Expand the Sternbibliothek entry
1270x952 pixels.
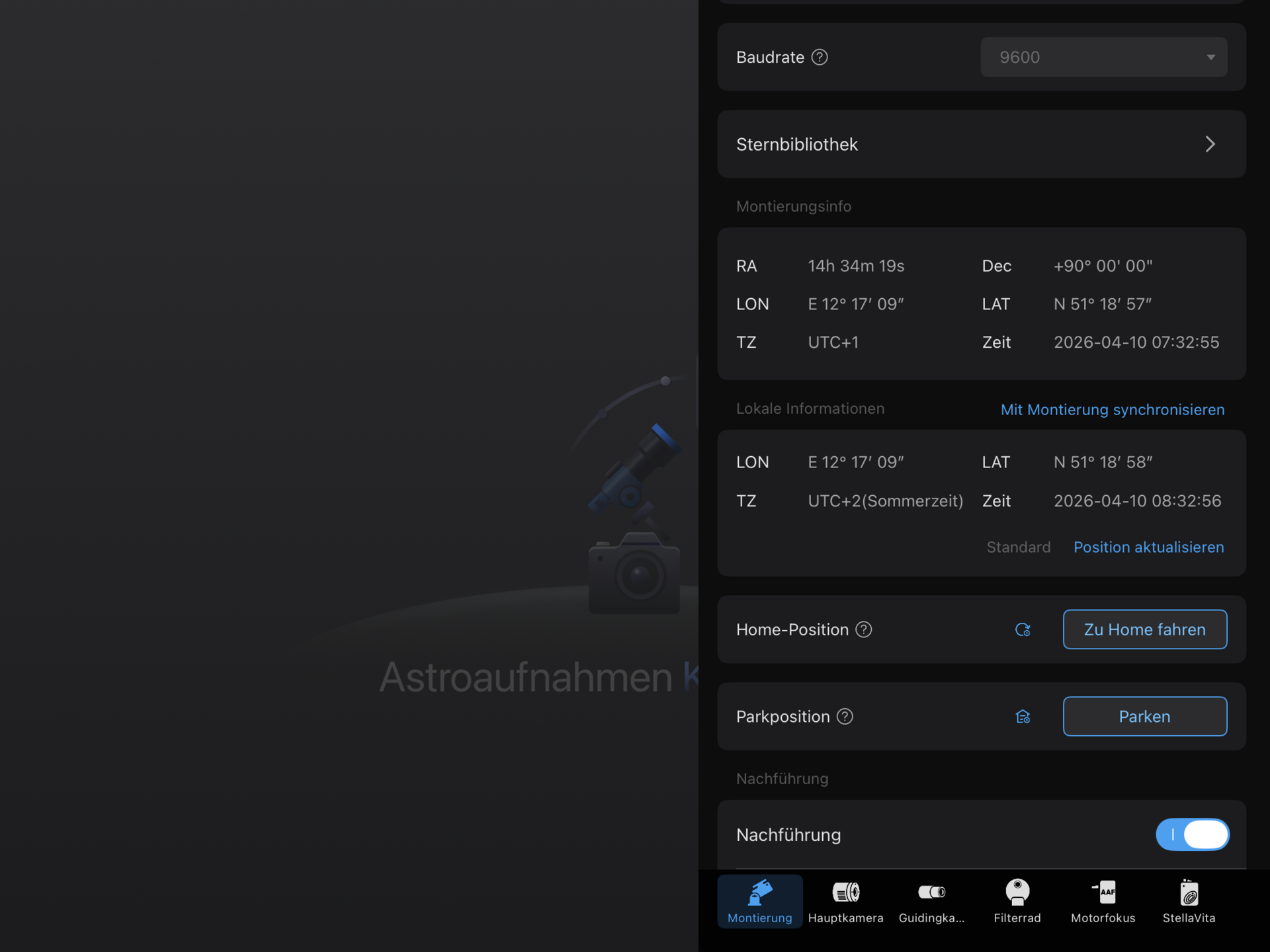click(982, 144)
